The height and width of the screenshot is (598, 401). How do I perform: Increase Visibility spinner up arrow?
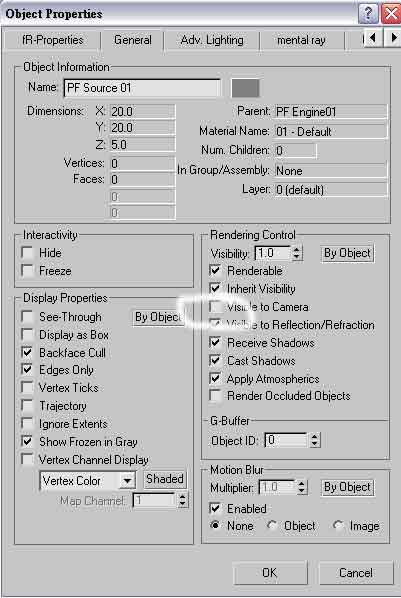coord(297,249)
